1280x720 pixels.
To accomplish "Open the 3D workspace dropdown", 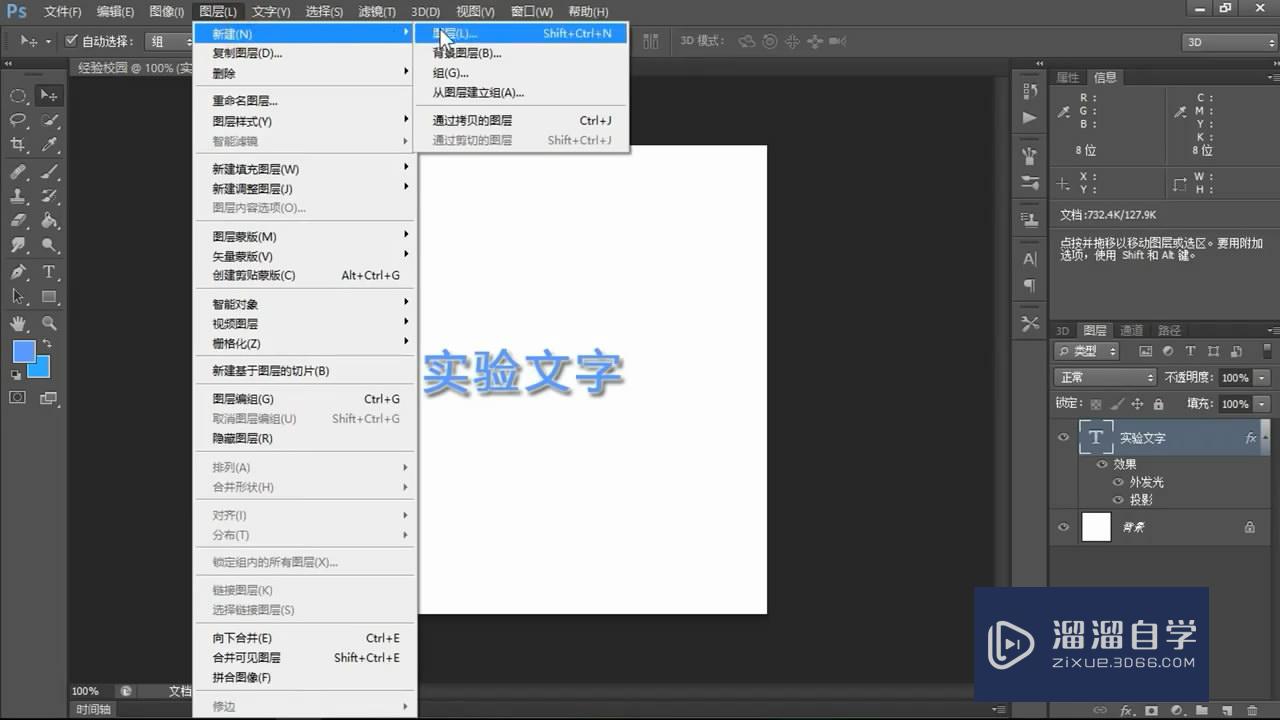I will (1229, 42).
